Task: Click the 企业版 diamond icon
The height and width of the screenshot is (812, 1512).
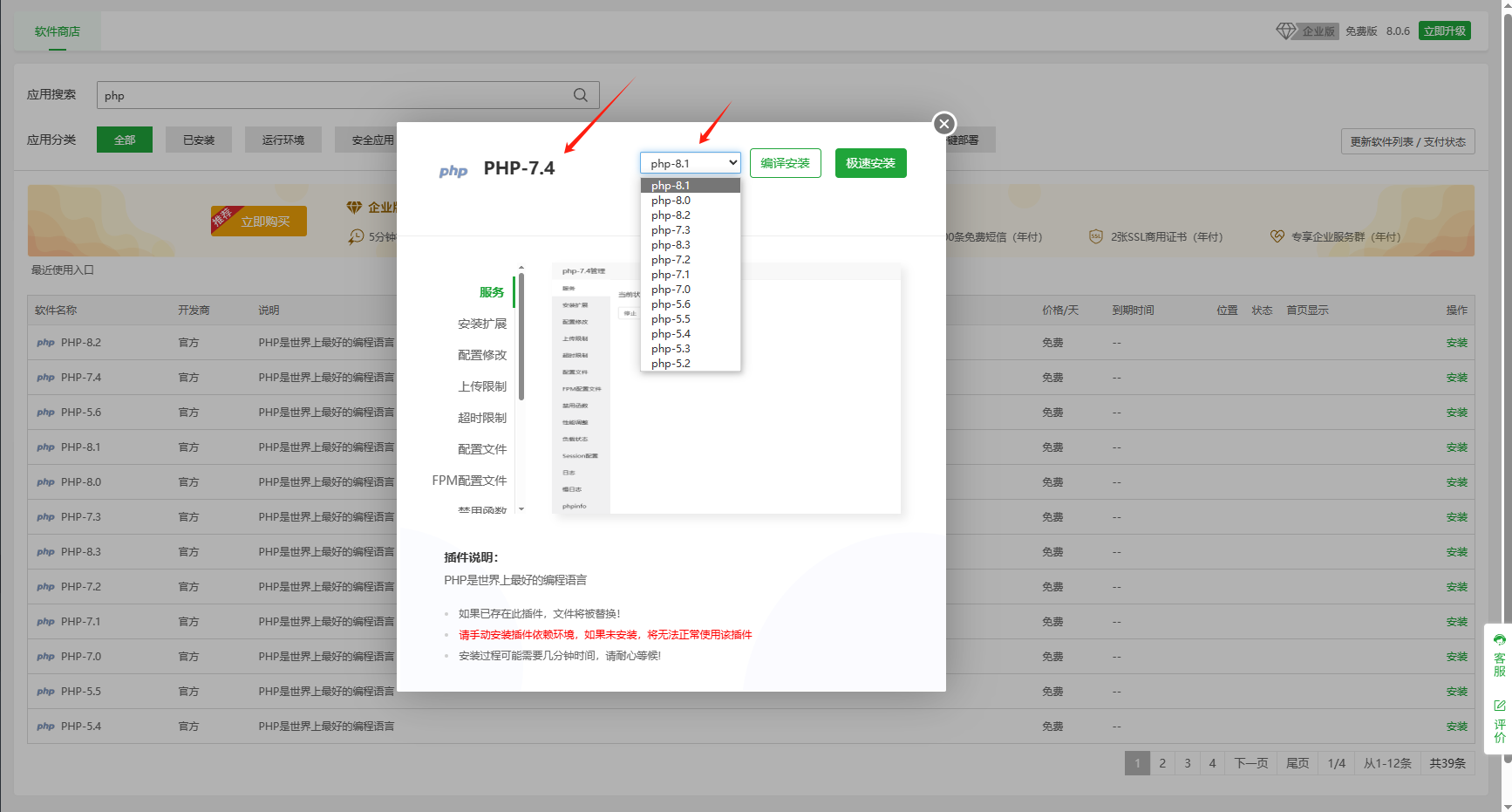Action: coord(1286,31)
